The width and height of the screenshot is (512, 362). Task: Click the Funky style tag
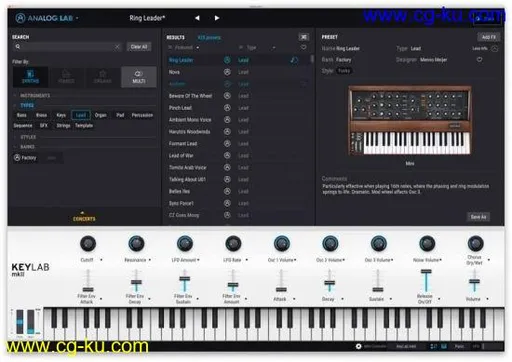click(344, 71)
